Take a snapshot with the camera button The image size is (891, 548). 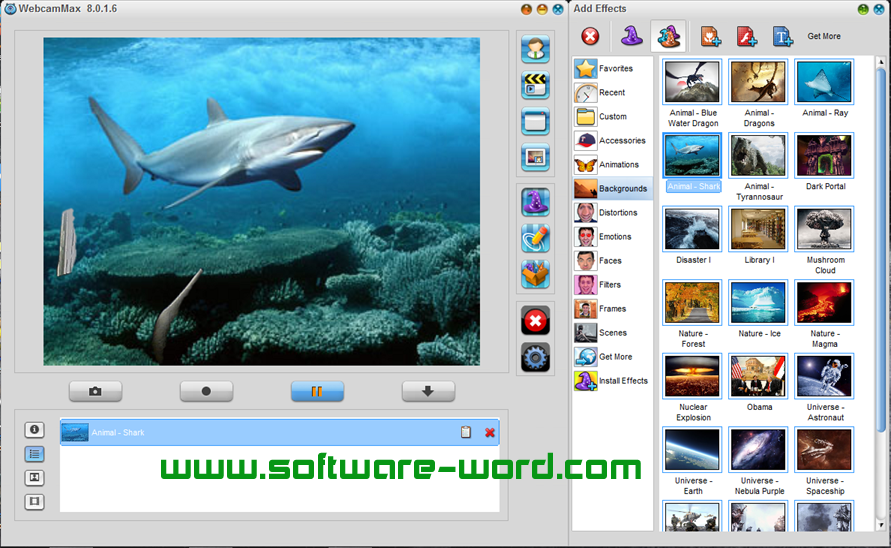[95, 391]
